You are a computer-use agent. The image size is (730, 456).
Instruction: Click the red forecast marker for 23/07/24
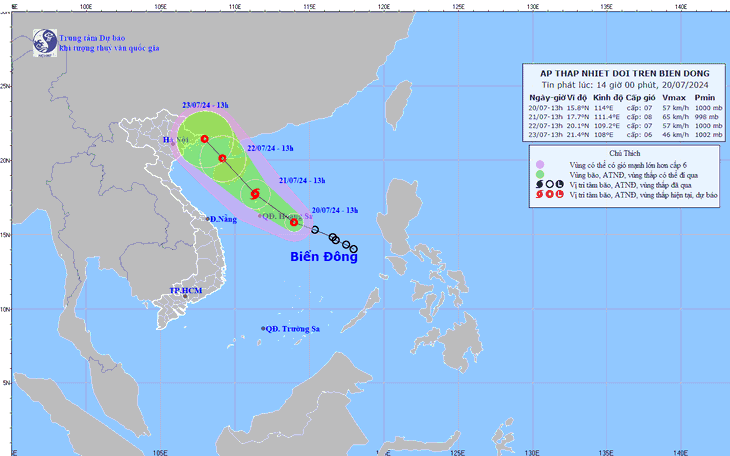point(204,139)
